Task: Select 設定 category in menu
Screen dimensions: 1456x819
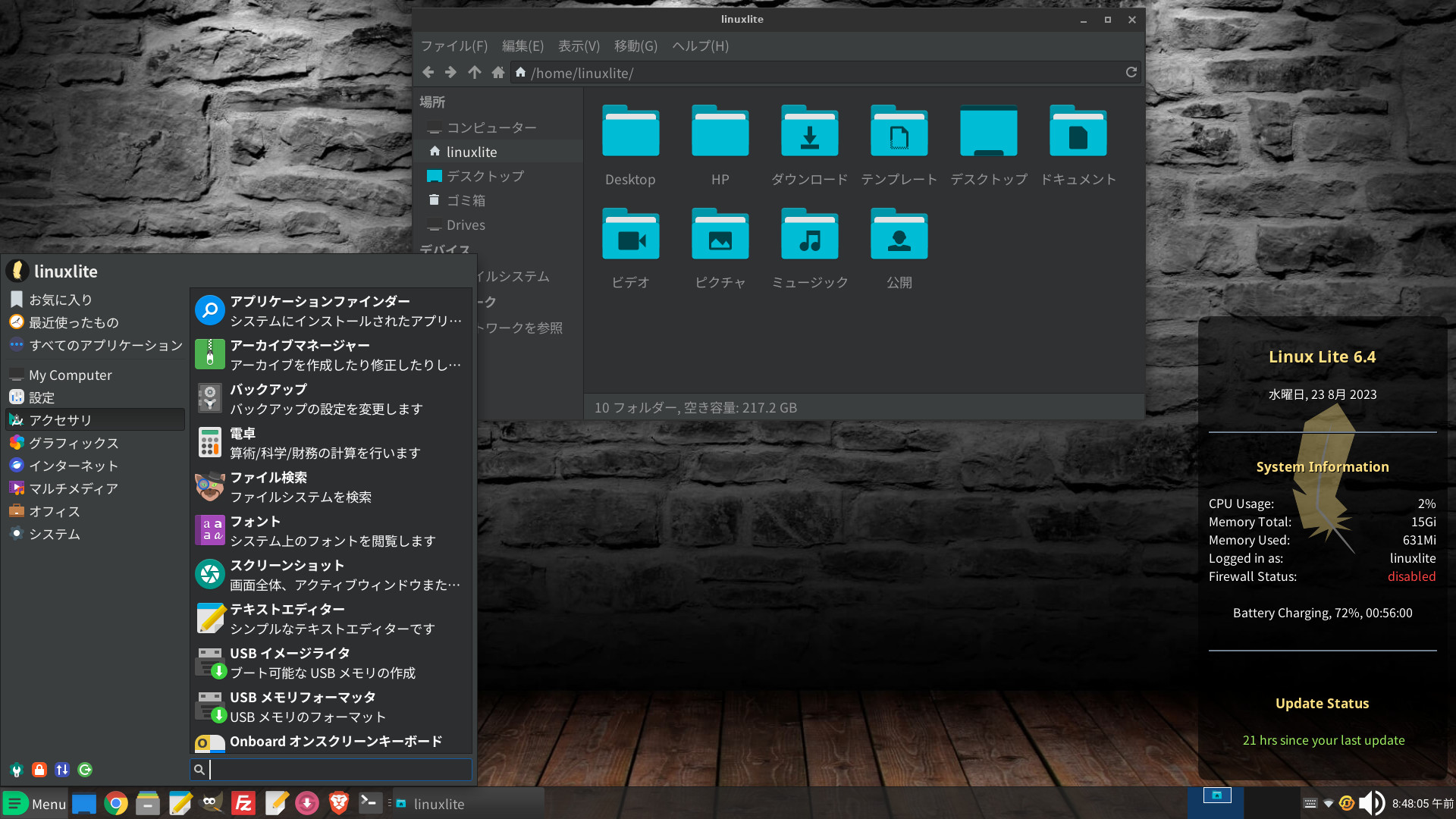Action: click(96, 397)
